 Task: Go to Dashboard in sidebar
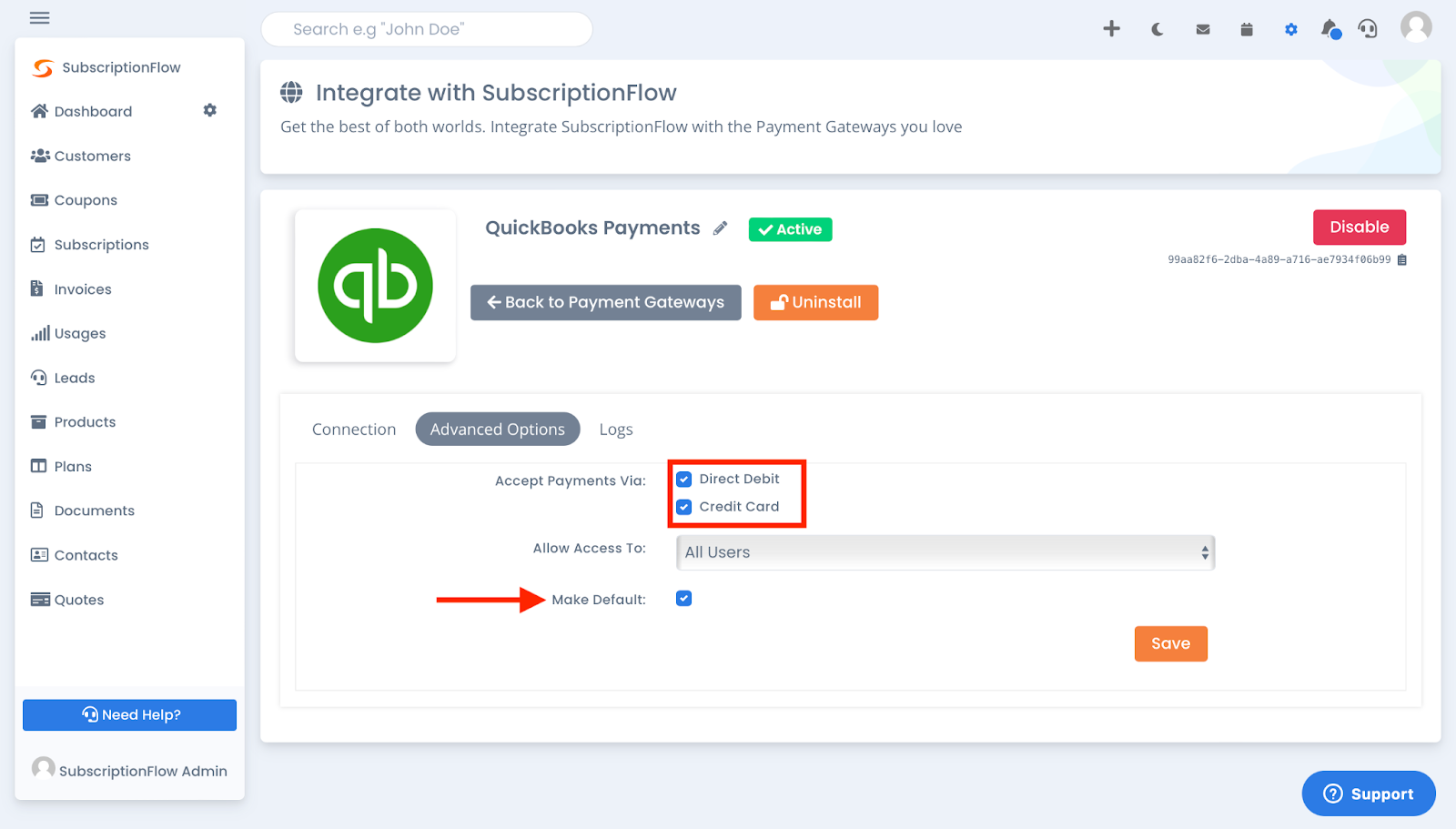82,111
